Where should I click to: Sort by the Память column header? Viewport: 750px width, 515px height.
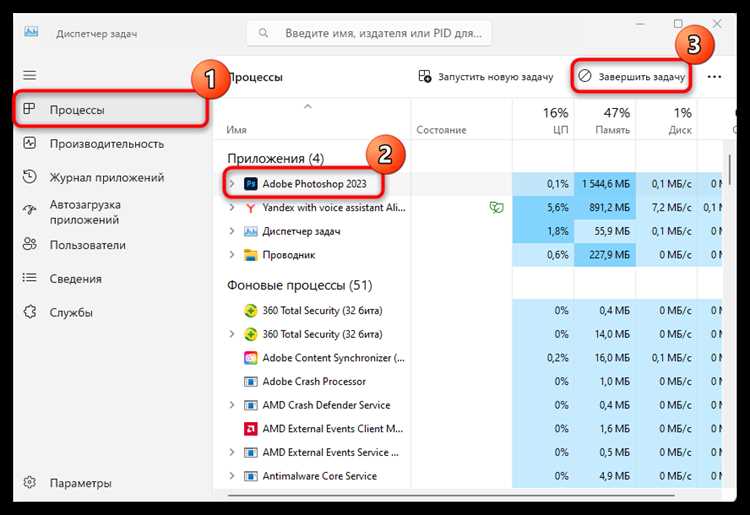click(605, 119)
